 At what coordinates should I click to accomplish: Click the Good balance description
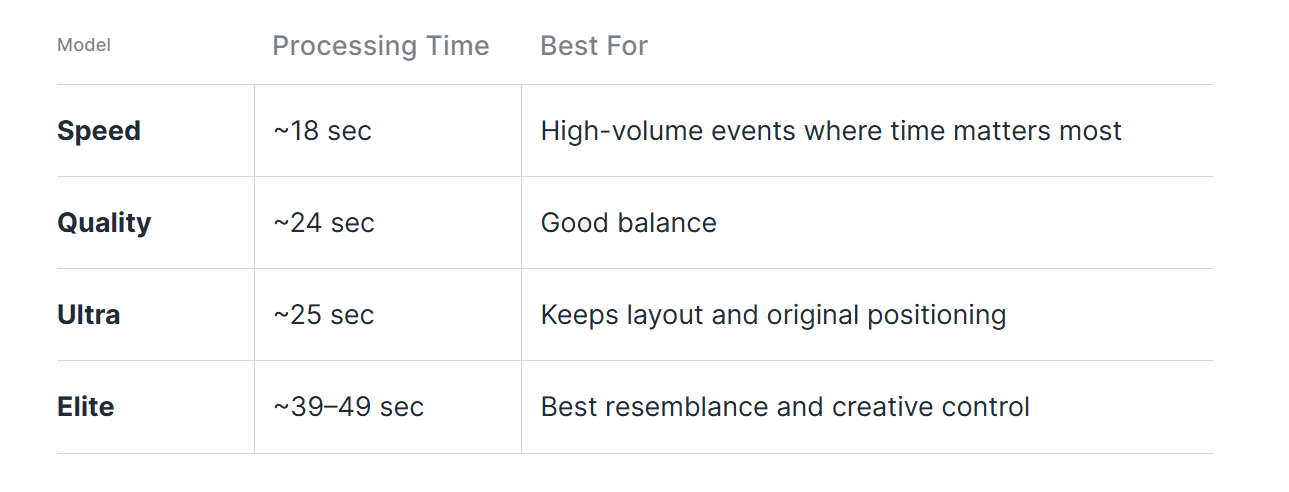[629, 223]
